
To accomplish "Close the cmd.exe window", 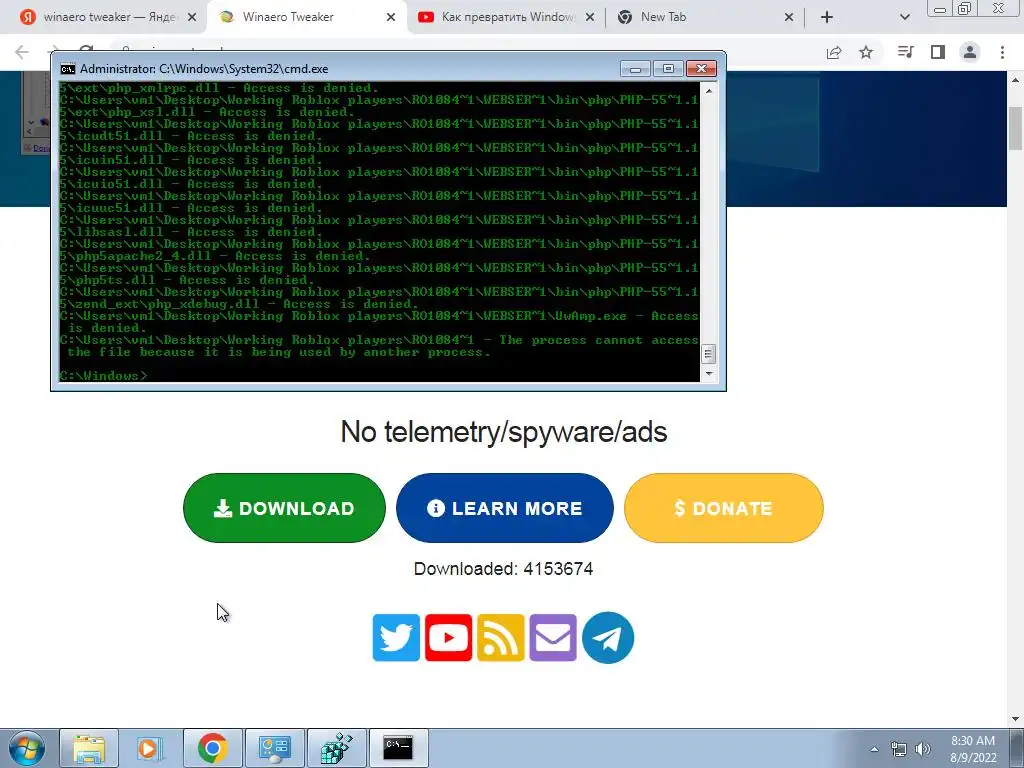I will coord(701,69).
